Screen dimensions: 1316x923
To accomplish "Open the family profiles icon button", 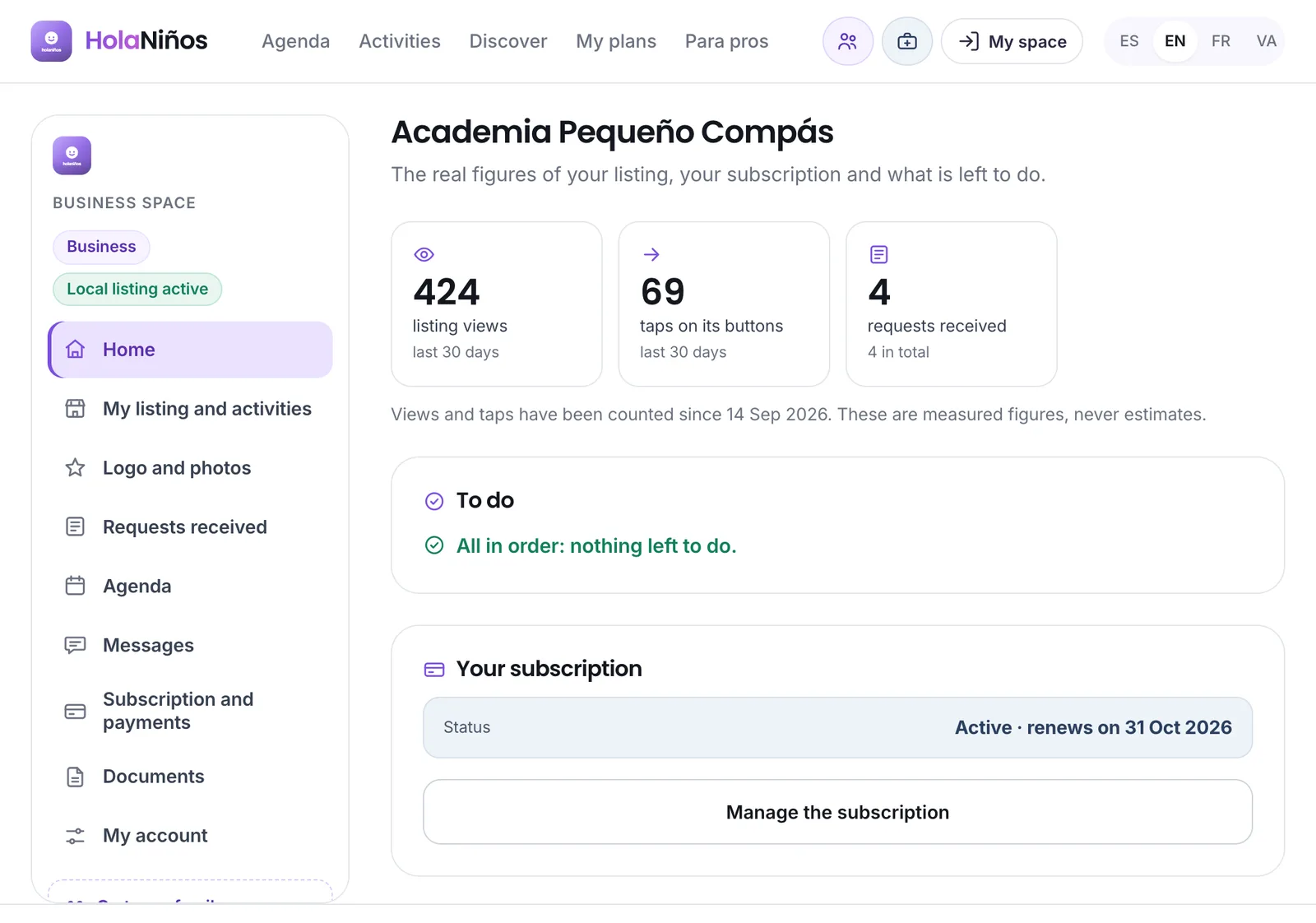I will [x=848, y=41].
